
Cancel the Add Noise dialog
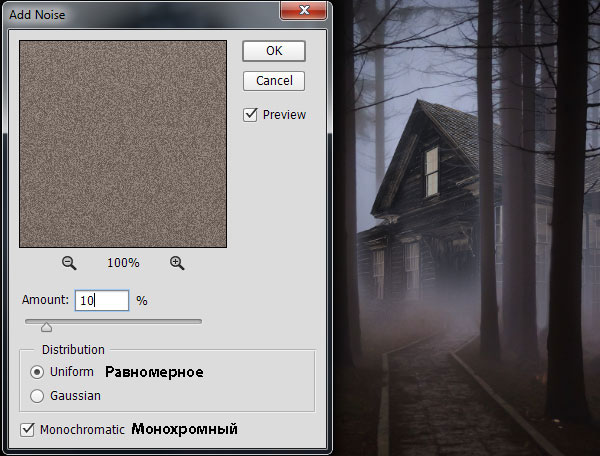(274, 81)
